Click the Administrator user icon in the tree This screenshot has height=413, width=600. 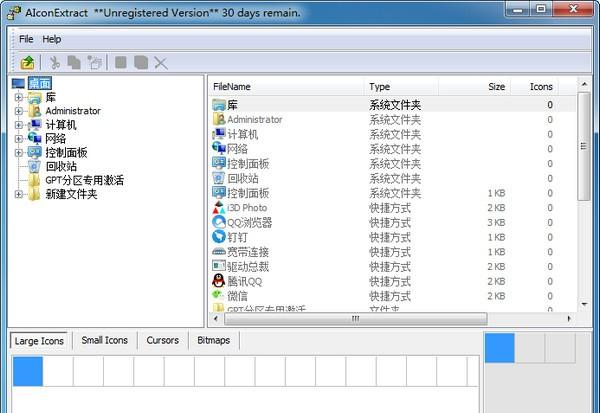tap(35, 111)
